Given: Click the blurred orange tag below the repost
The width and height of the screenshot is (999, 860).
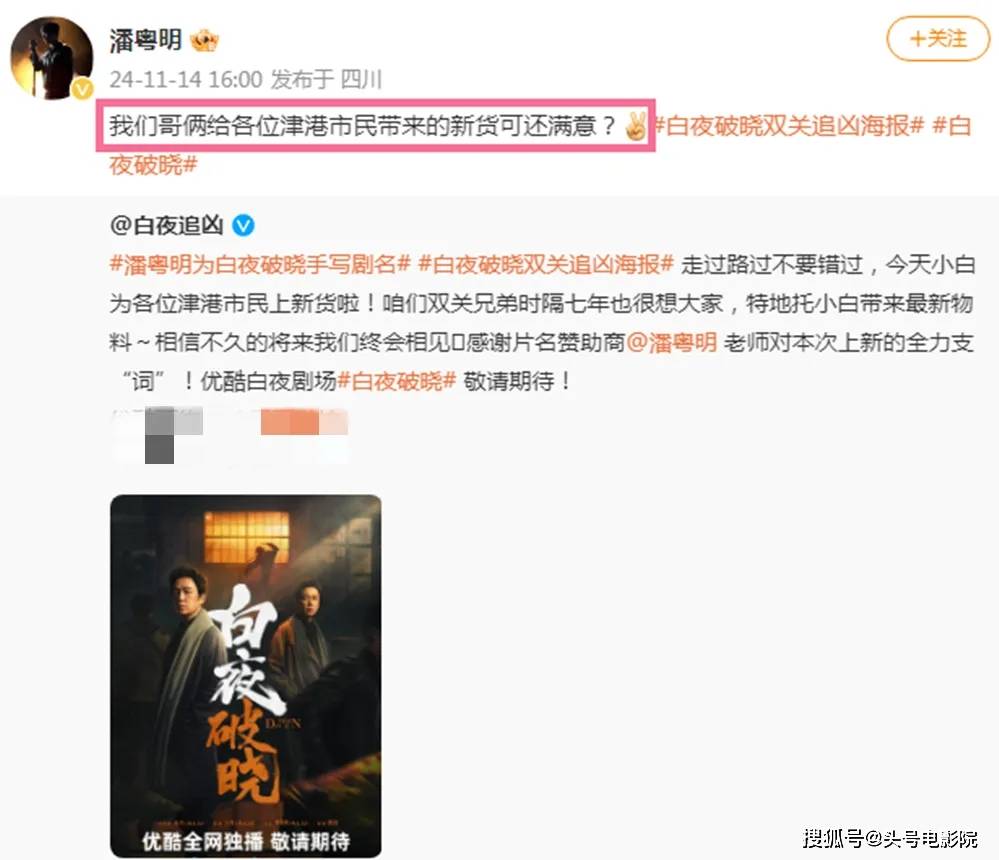Looking at the screenshot, I should point(305,423).
